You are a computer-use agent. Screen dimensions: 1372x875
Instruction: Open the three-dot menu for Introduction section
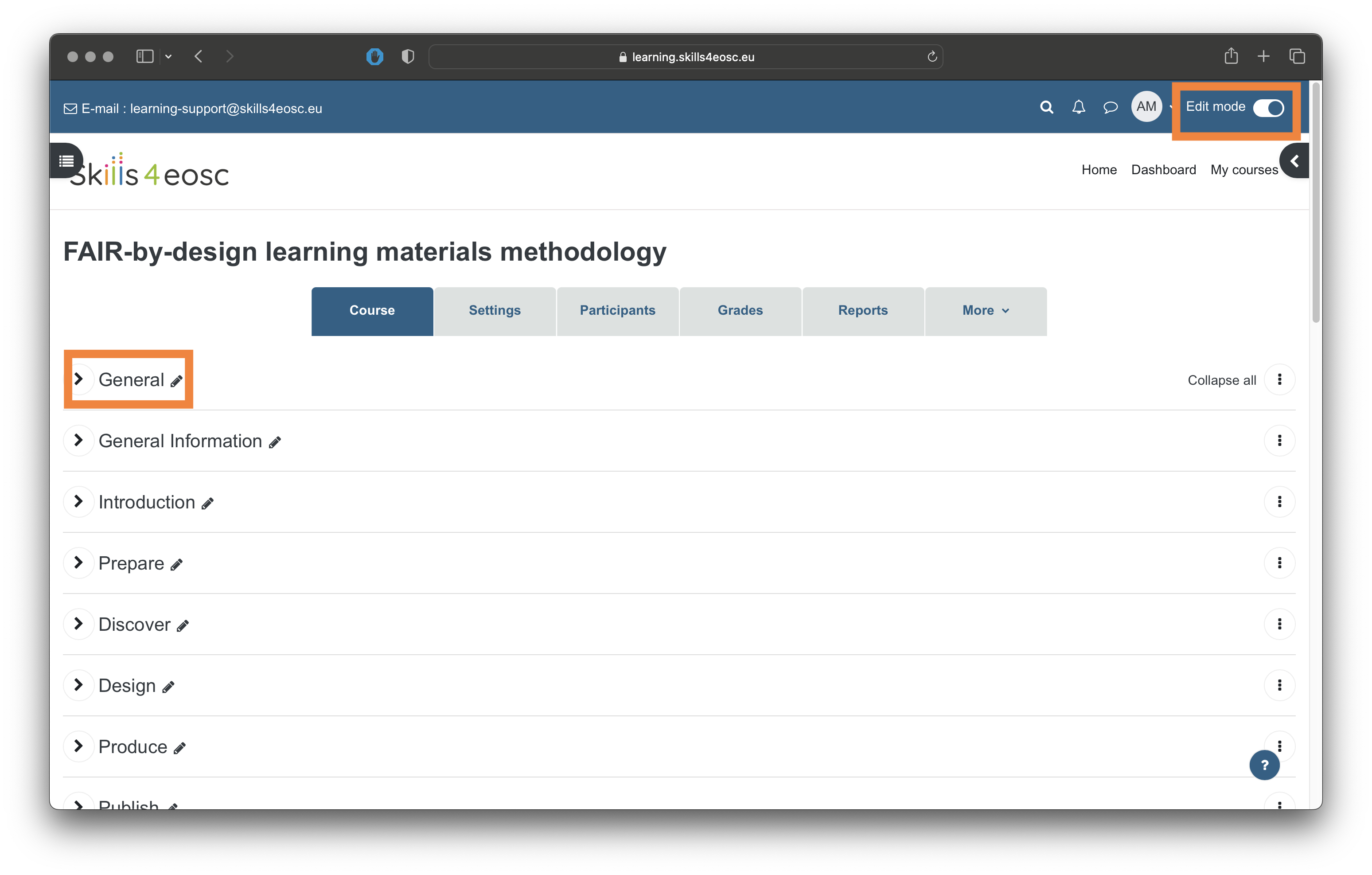[1280, 502]
